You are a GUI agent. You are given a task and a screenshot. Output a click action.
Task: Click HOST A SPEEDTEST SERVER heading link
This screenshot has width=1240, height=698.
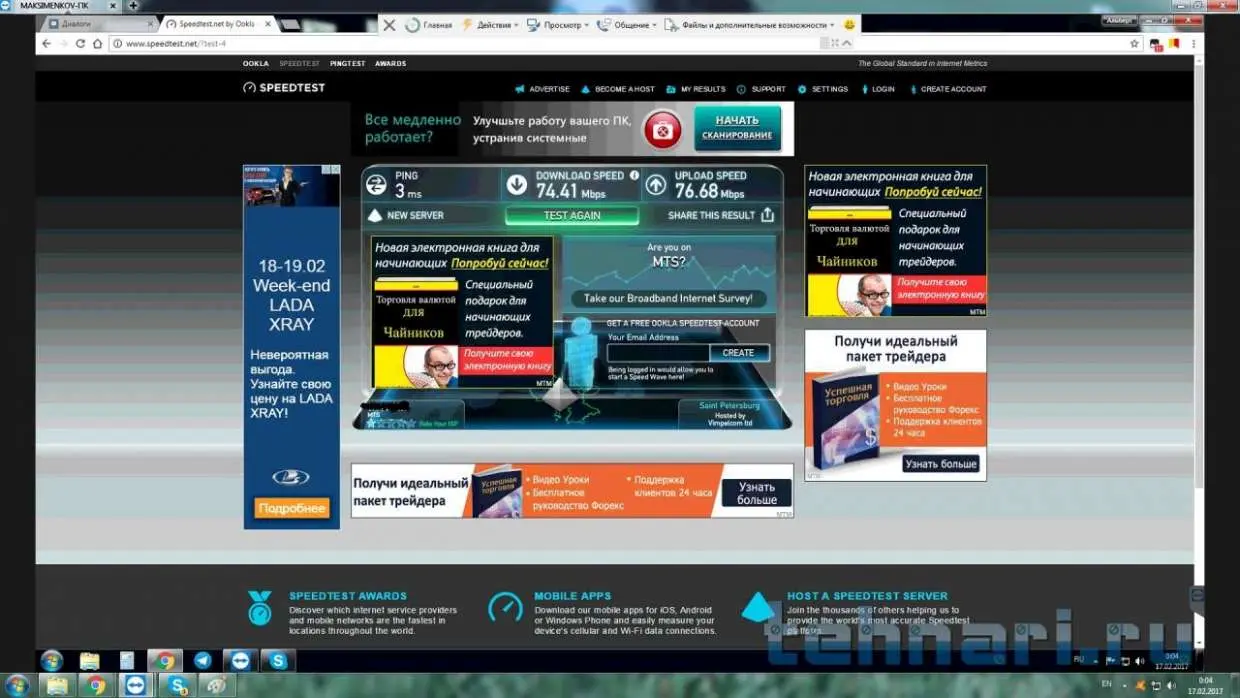click(x=867, y=596)
